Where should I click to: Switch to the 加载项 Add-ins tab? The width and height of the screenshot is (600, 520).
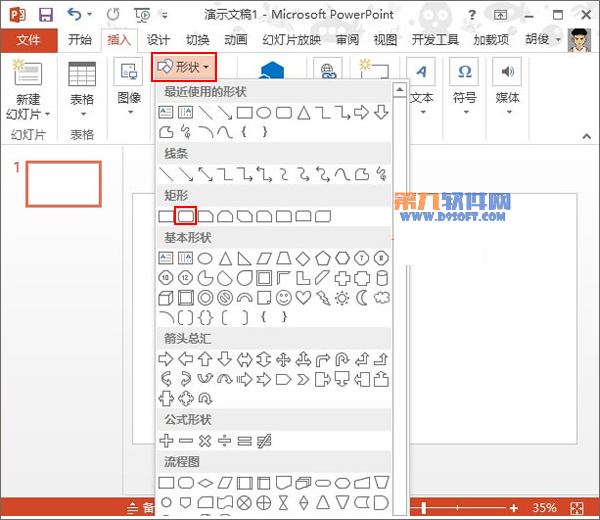[x=491, y=40]
